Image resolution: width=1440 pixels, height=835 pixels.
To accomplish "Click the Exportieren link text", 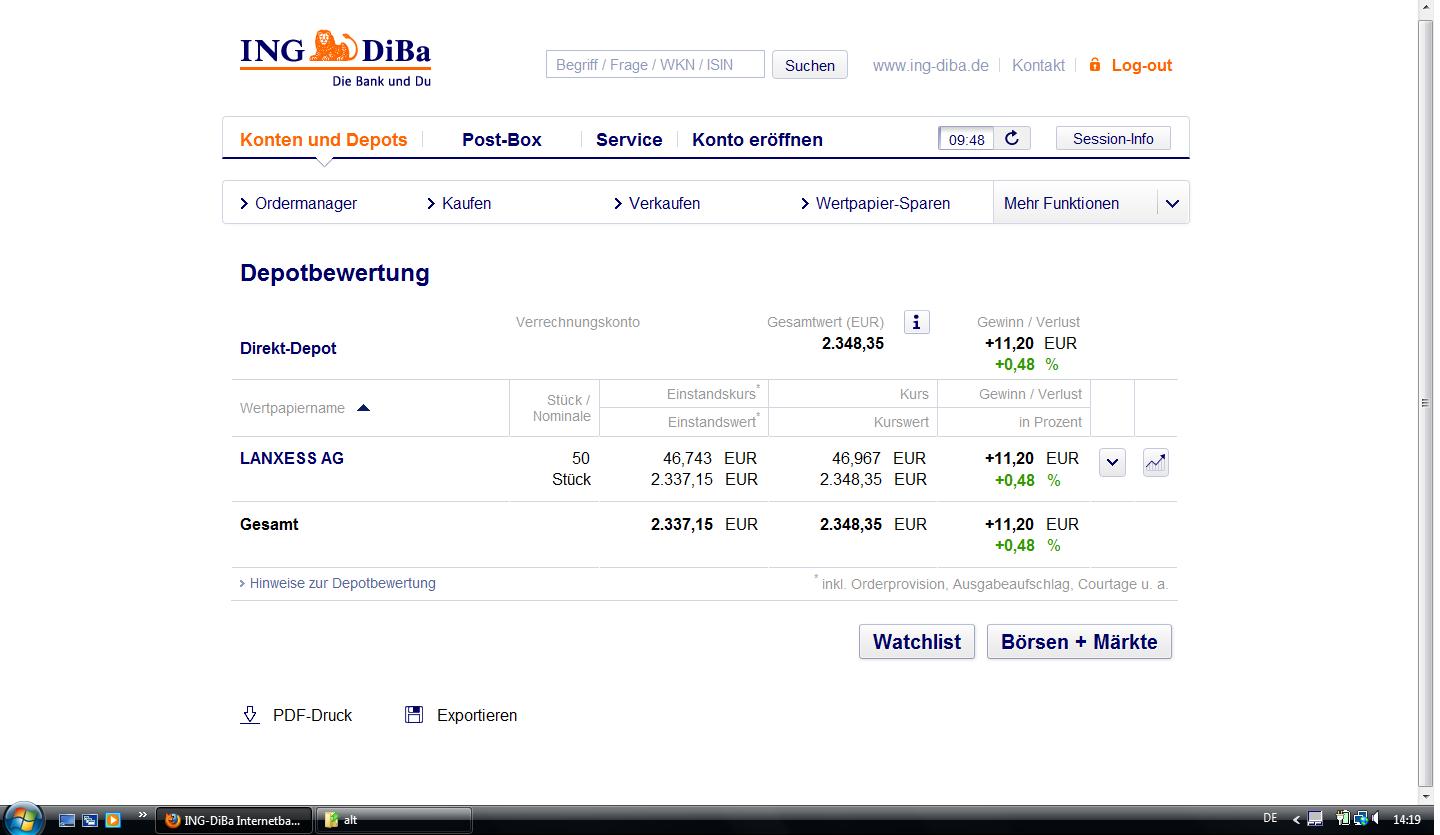I will [x=477, y=715].
